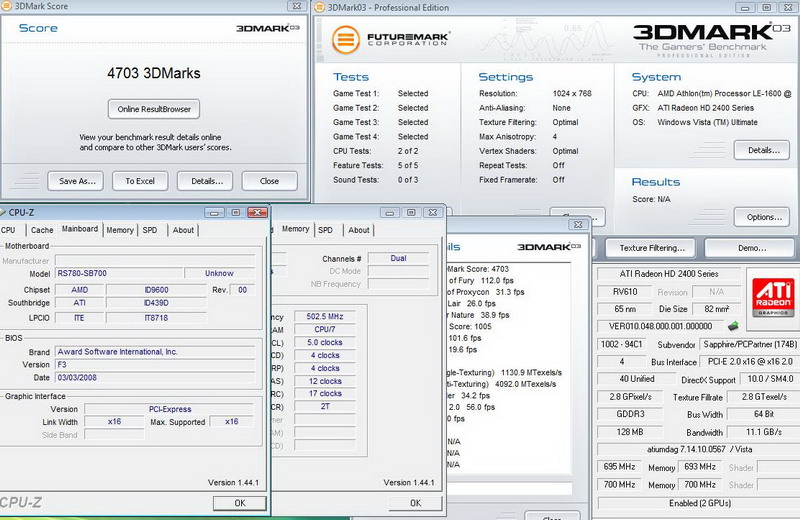The height and width of the screenshot is (520, 800).
Task: Export results with To Excel button
Action: click(140, 181)
